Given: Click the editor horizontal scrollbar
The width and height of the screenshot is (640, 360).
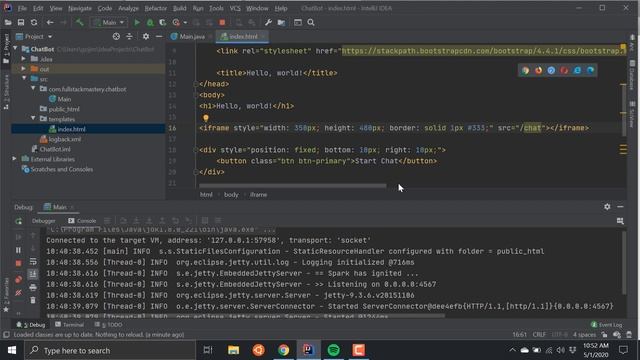Looking at the screenshot, I should [292, 186].
